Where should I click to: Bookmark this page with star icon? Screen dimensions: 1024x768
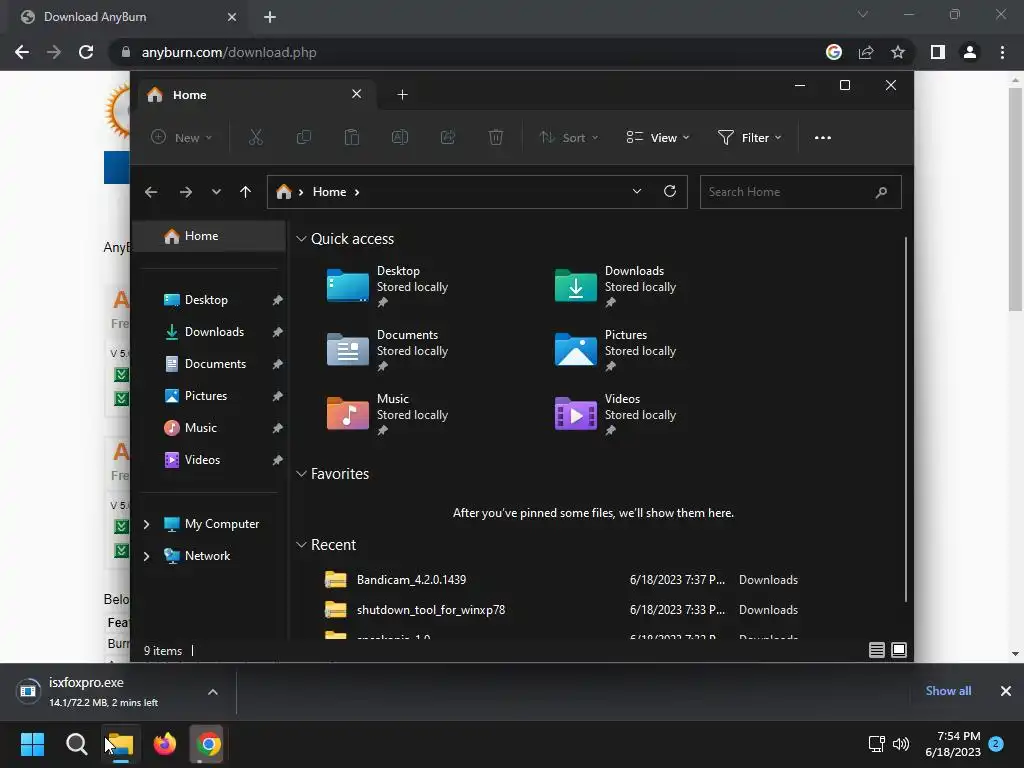898,52
